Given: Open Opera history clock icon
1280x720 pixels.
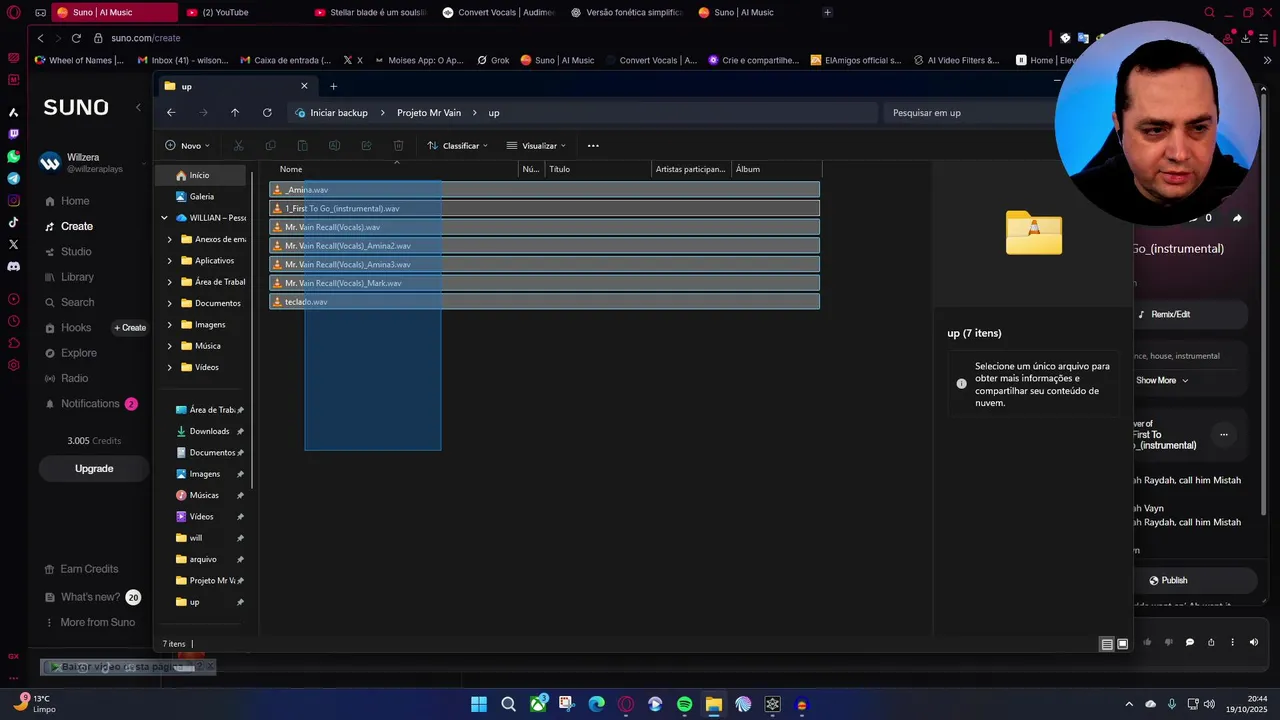Looking at the screenshot, I should 13,321.
